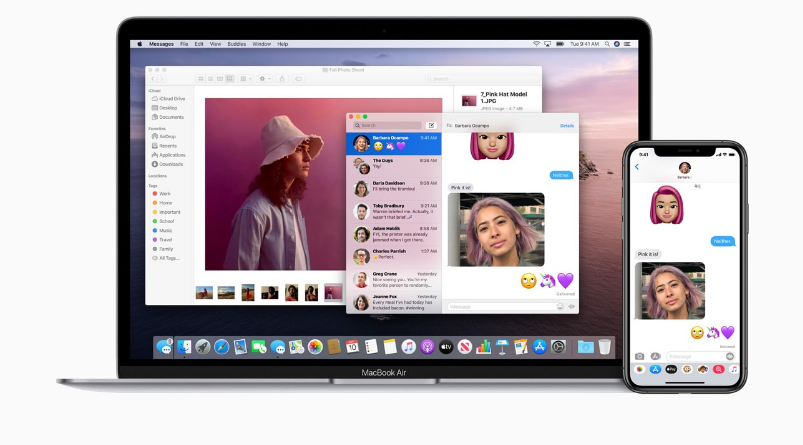Open Maps in the dock
Screen dimensions: 803x445
pyautogui.click(x=296, y=347)
